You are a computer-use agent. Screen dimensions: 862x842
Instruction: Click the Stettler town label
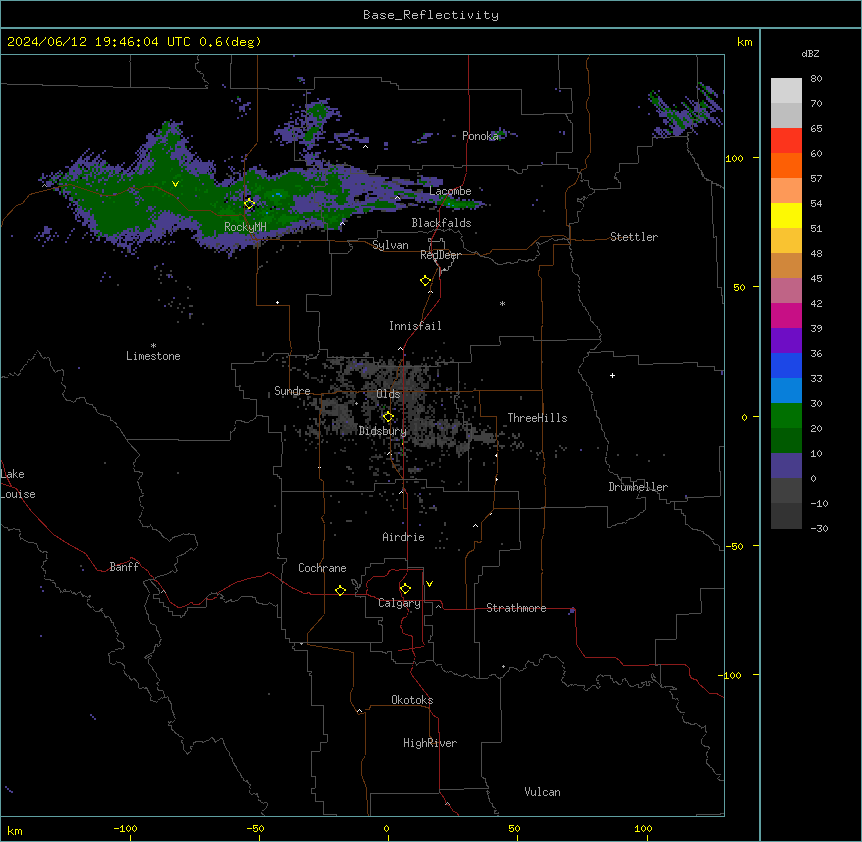click(634, 237)
